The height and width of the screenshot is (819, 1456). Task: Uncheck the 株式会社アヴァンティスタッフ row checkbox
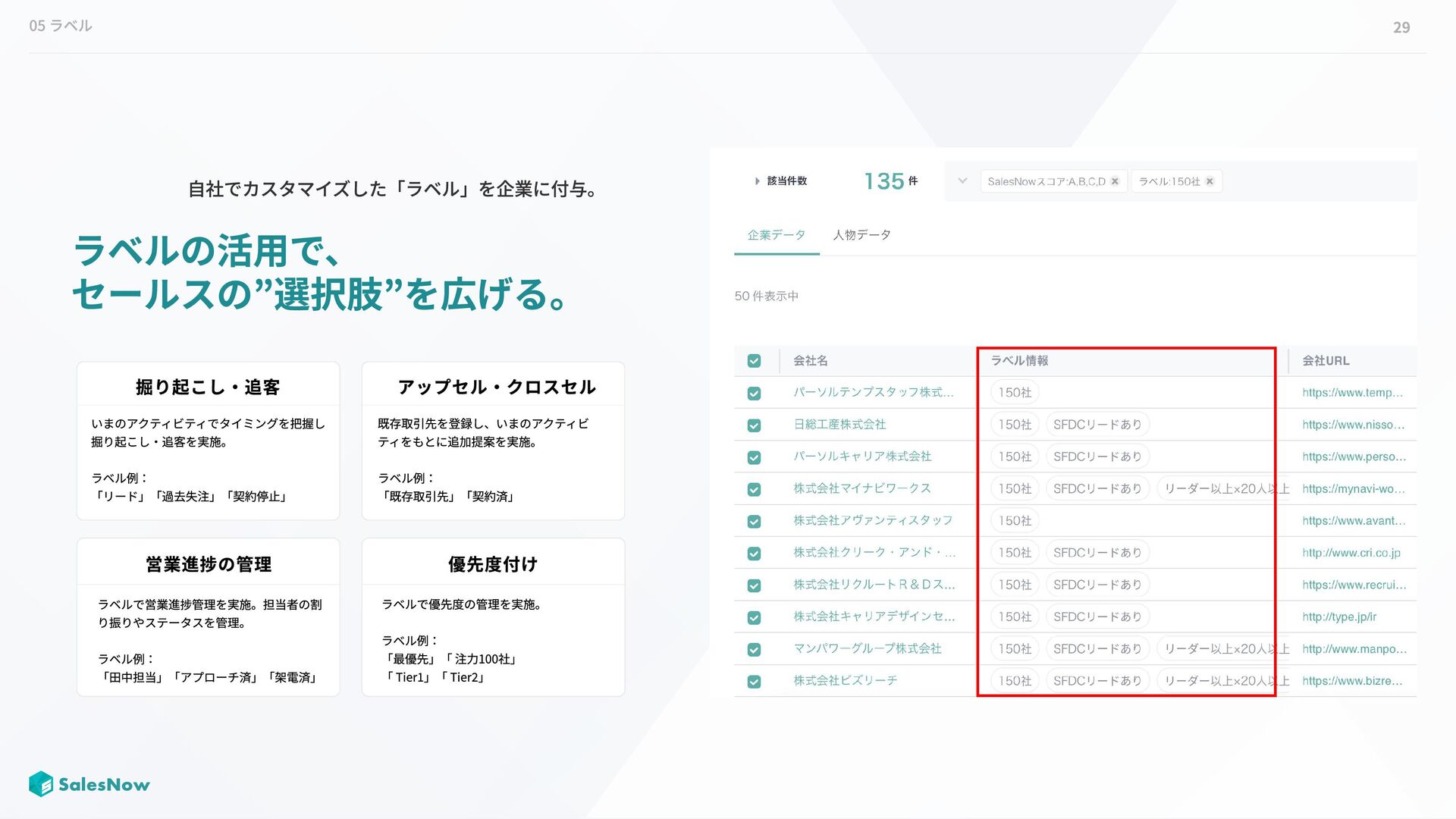click(754, 522)
